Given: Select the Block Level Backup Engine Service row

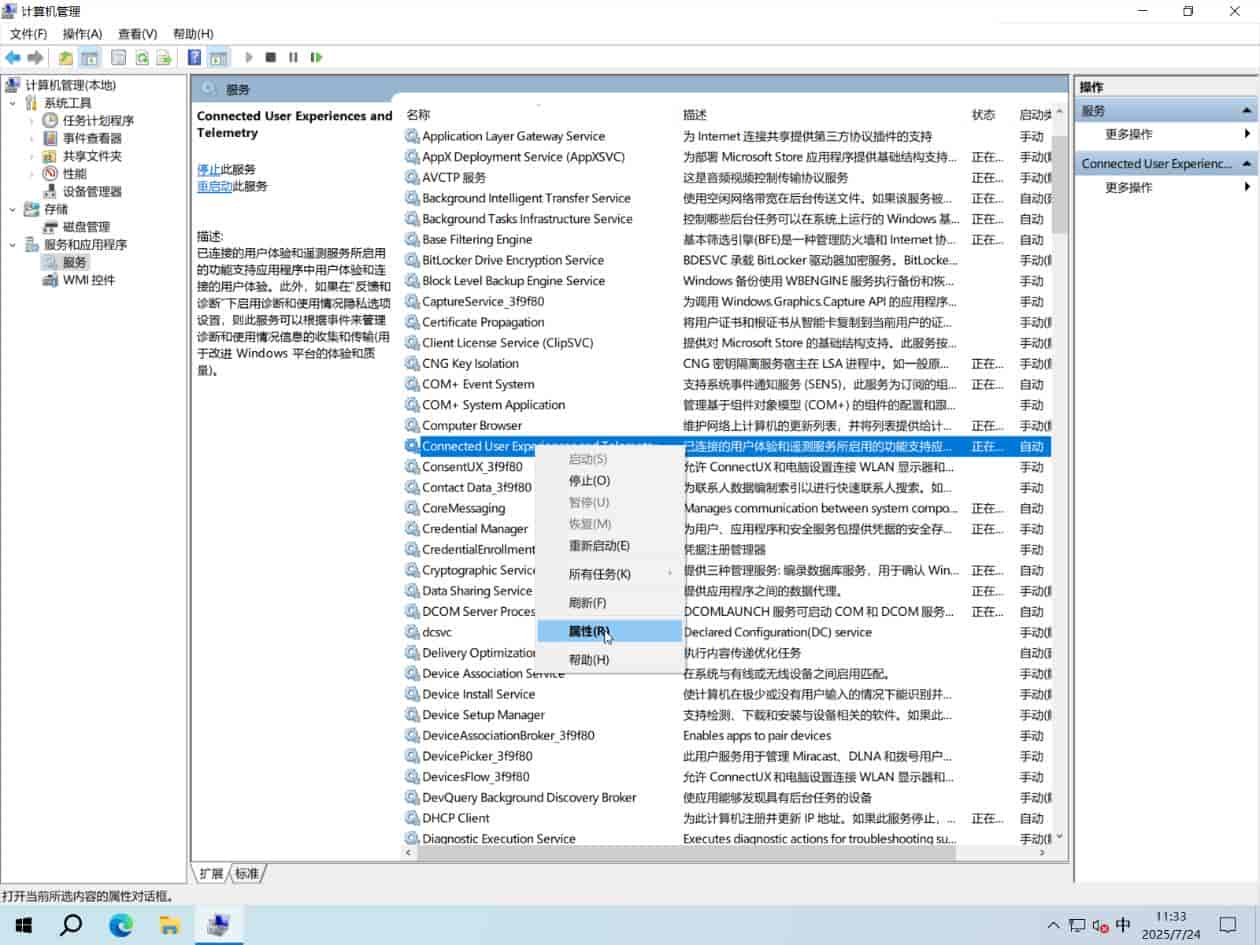Looking at the screenshot, I should coord(727,281).
